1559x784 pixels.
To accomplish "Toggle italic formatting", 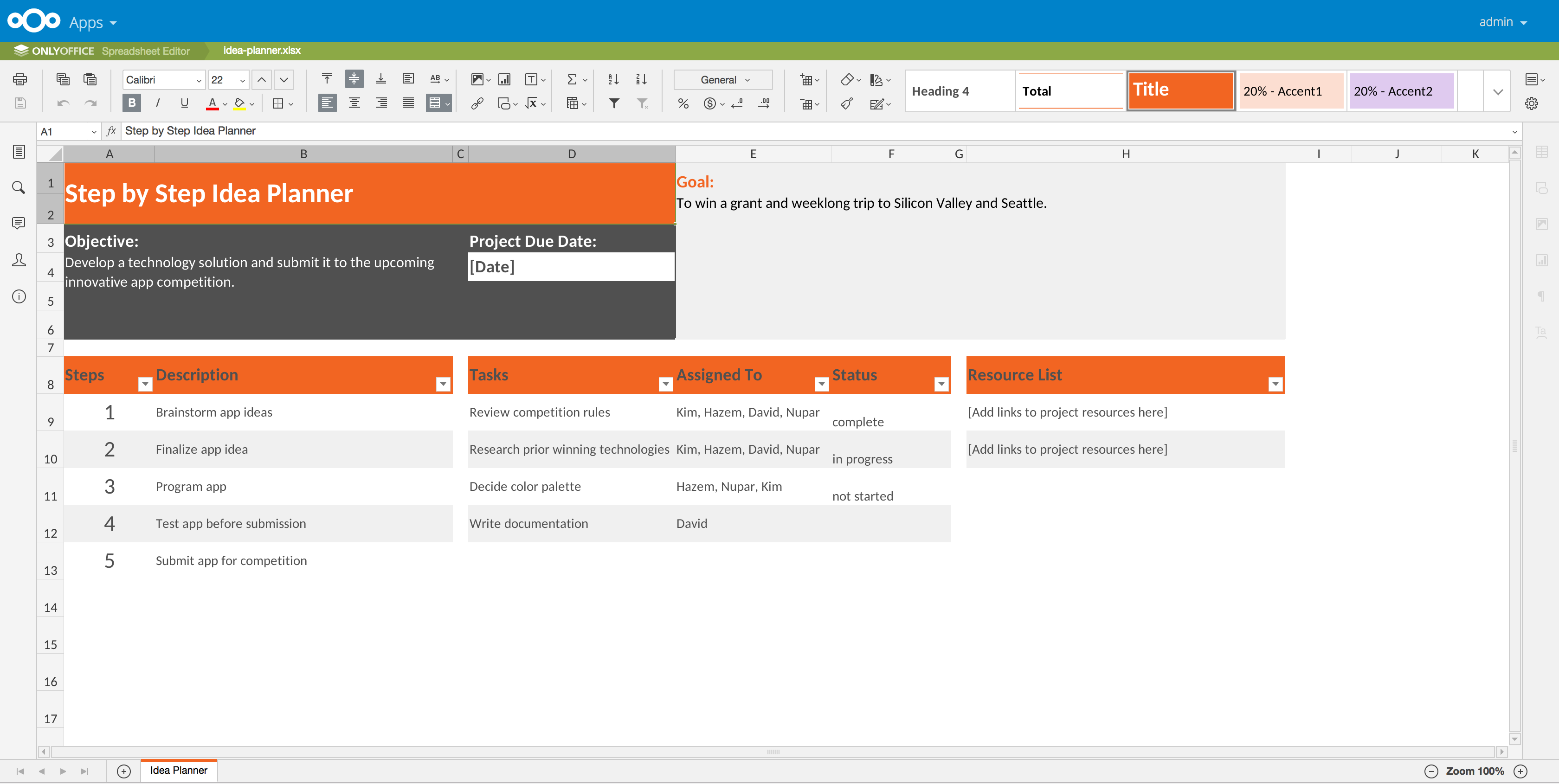I will point(158,103).
